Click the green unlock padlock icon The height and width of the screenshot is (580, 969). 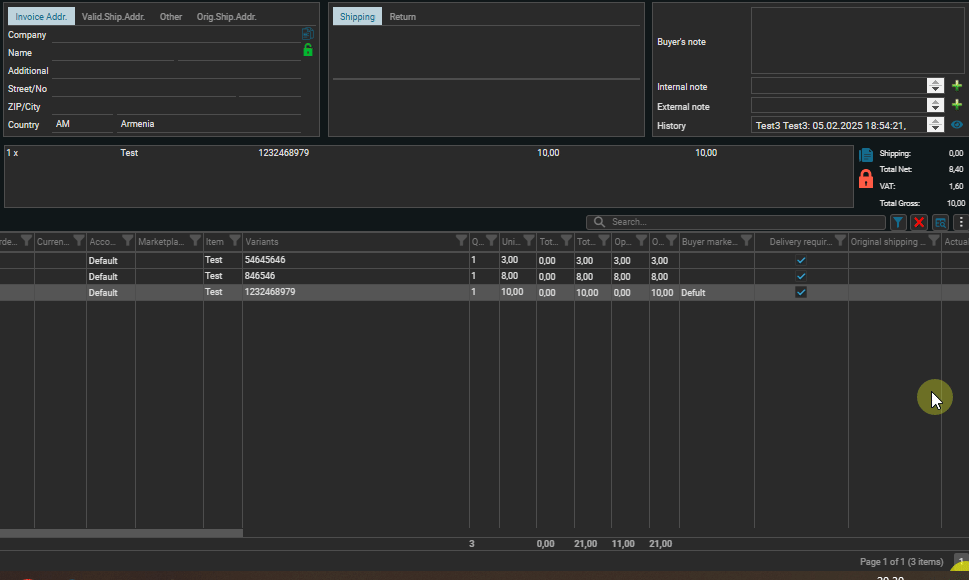[308, 50]
